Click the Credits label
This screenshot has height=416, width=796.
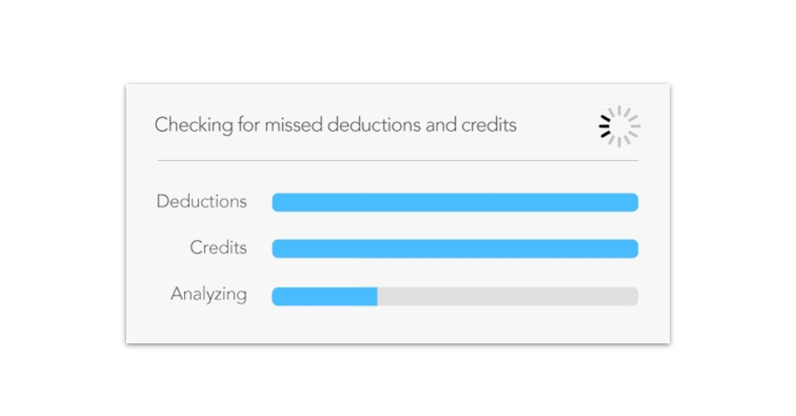(218, 248)
